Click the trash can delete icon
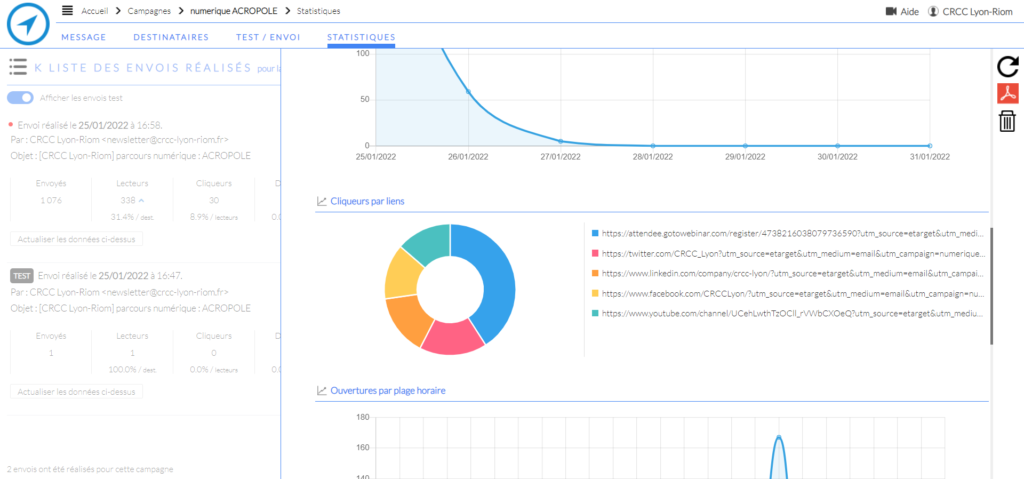The image size is (1024, 479). (x=1008, y=121)
